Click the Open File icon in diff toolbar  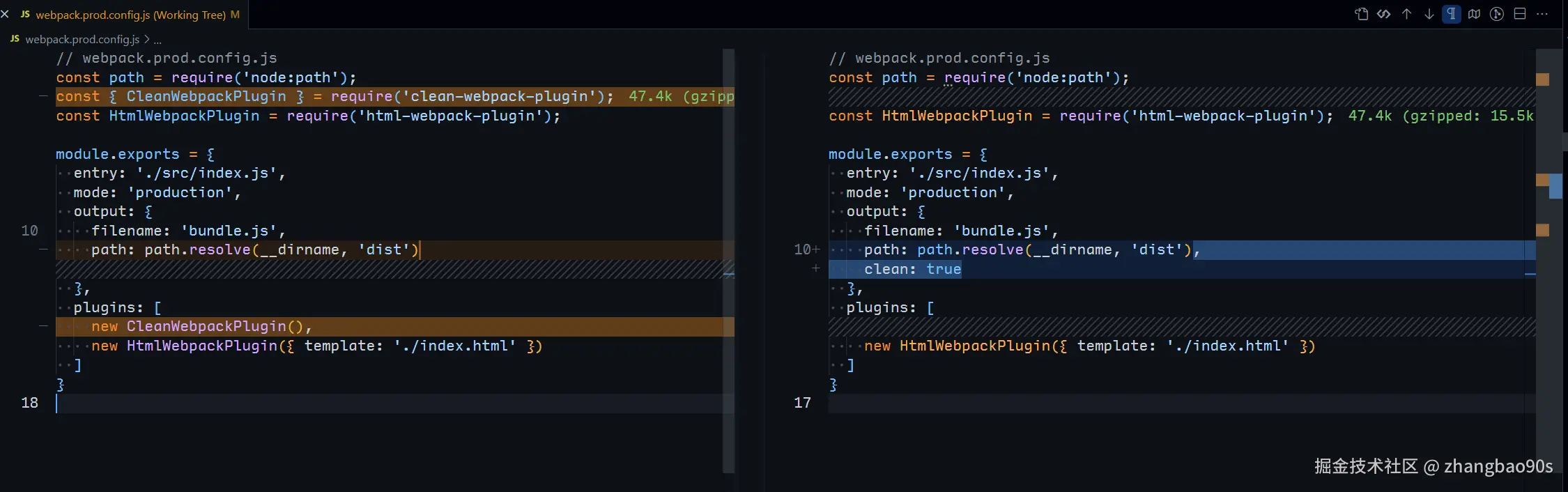[1361, 14]
